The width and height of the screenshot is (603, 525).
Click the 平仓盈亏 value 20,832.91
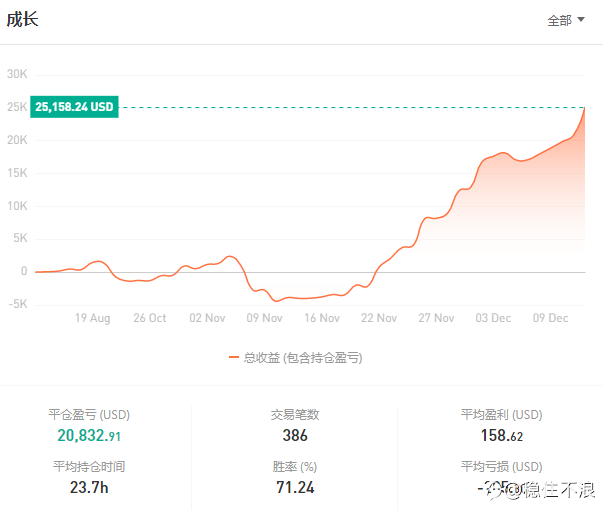coord(89,436)
